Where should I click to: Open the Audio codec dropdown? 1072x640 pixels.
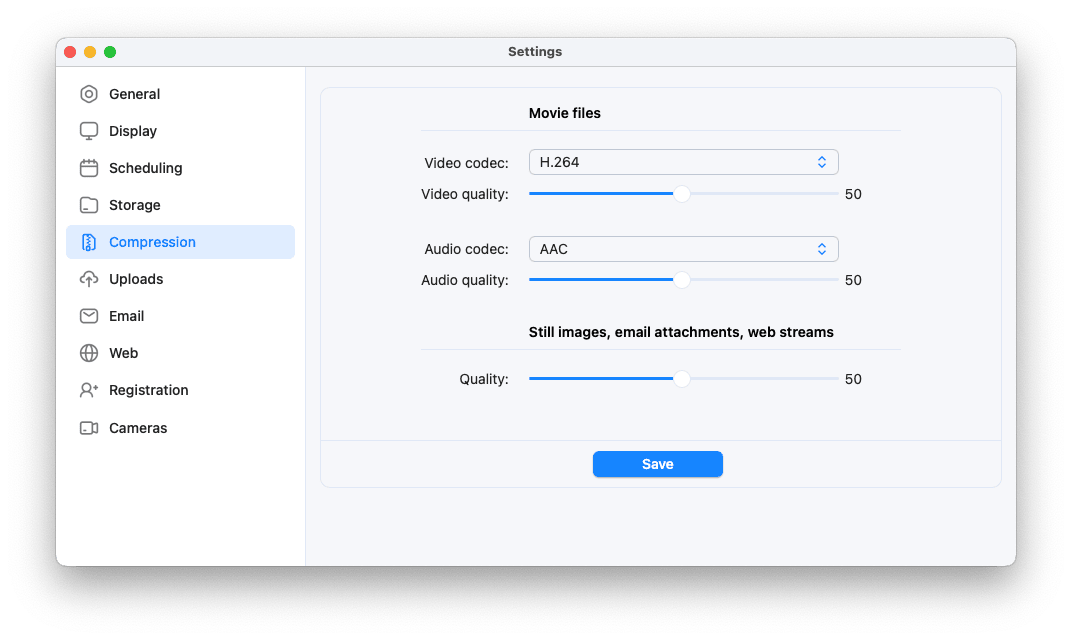coord(683,248)
